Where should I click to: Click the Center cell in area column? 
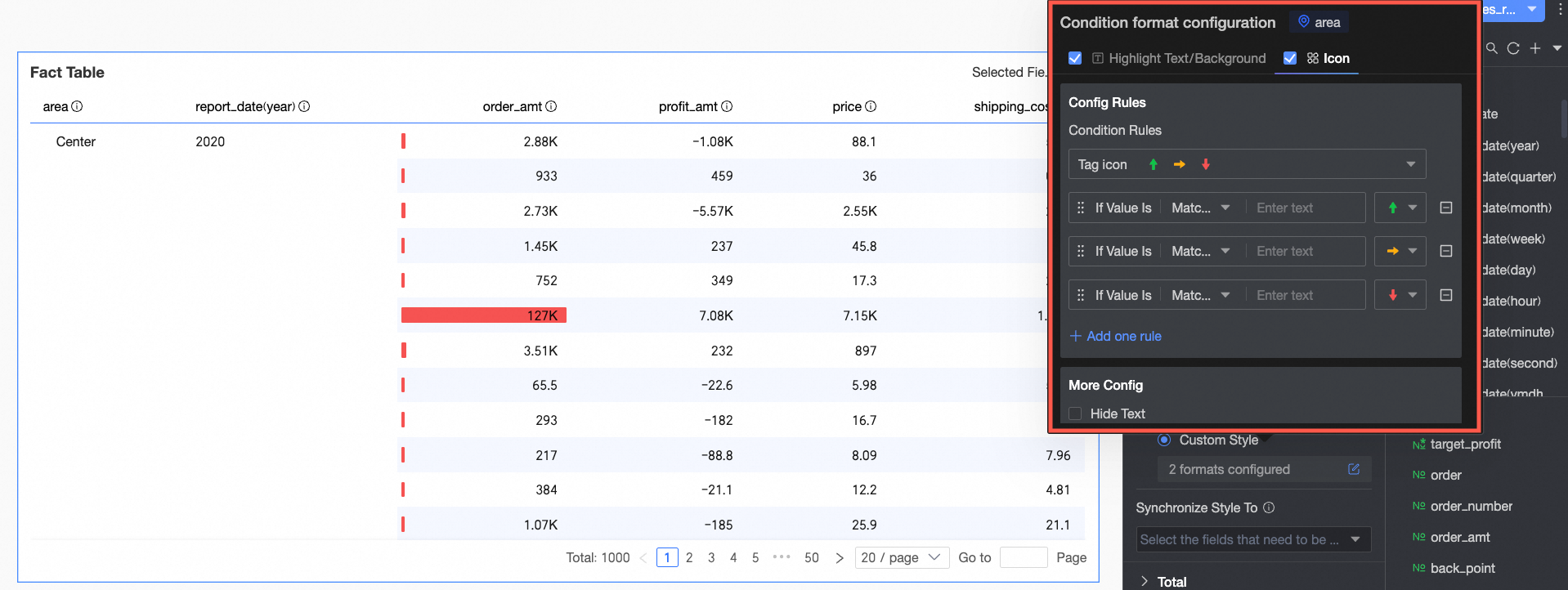coord(76,141)
